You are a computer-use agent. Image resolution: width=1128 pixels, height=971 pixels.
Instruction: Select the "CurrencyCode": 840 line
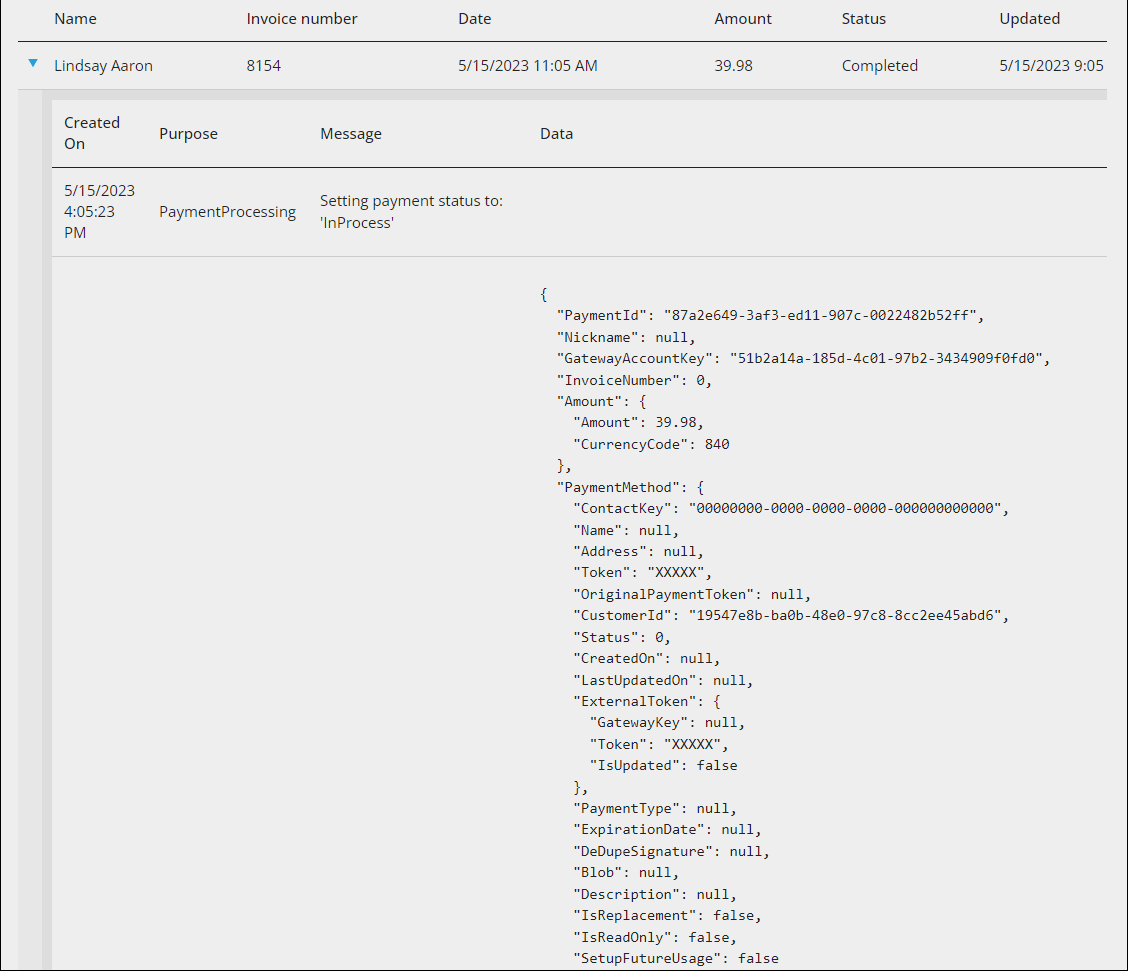651,444
